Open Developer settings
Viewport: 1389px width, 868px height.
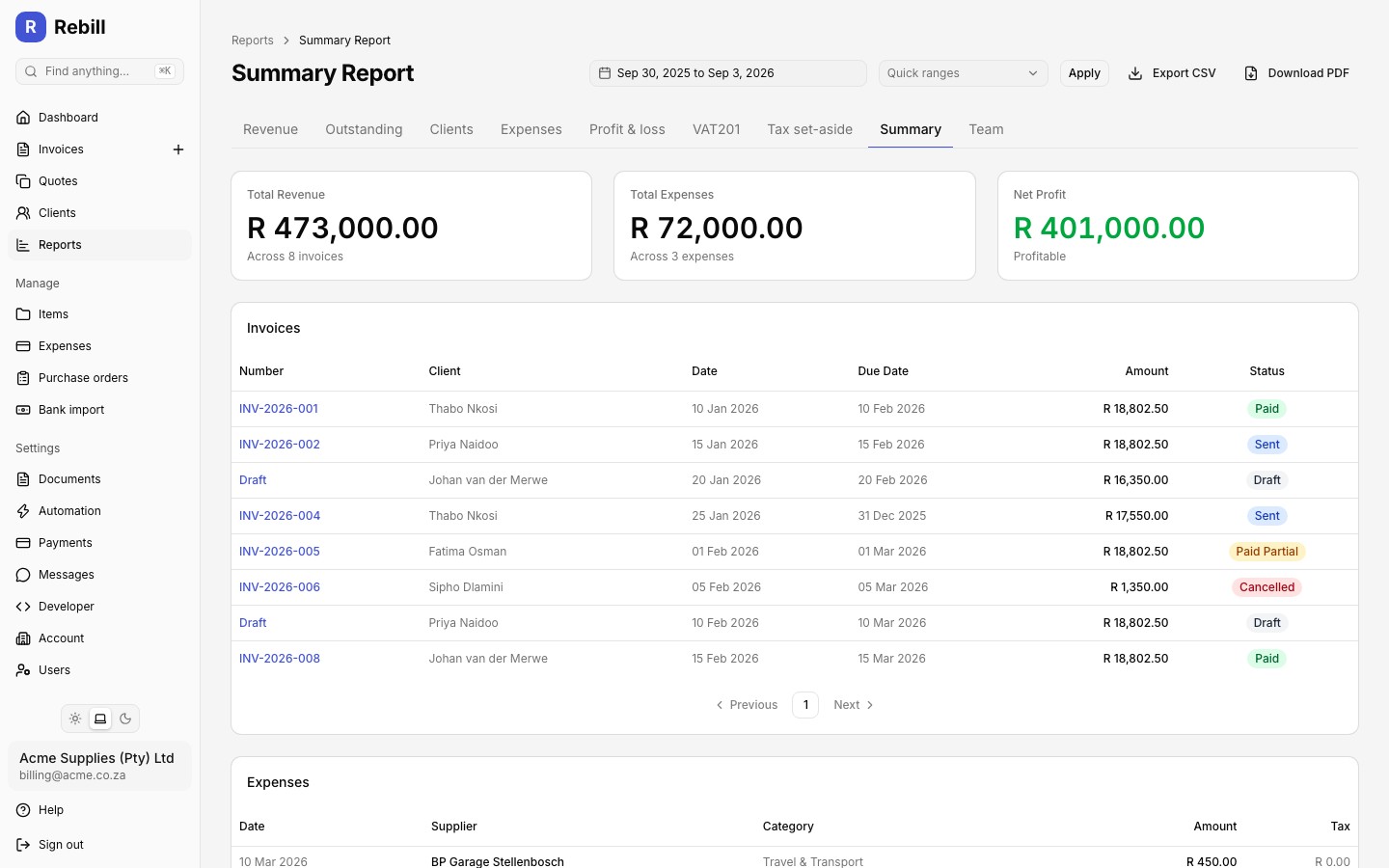point(99,607)
